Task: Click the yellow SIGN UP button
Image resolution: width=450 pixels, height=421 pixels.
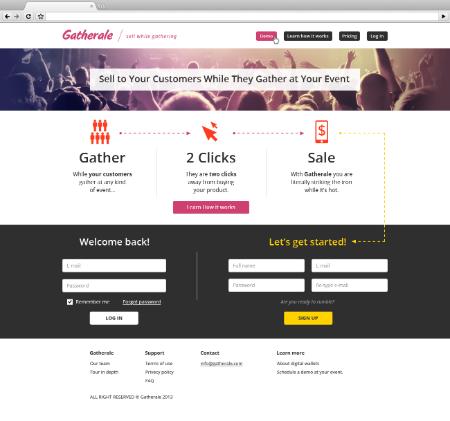Action: [308, 318]
